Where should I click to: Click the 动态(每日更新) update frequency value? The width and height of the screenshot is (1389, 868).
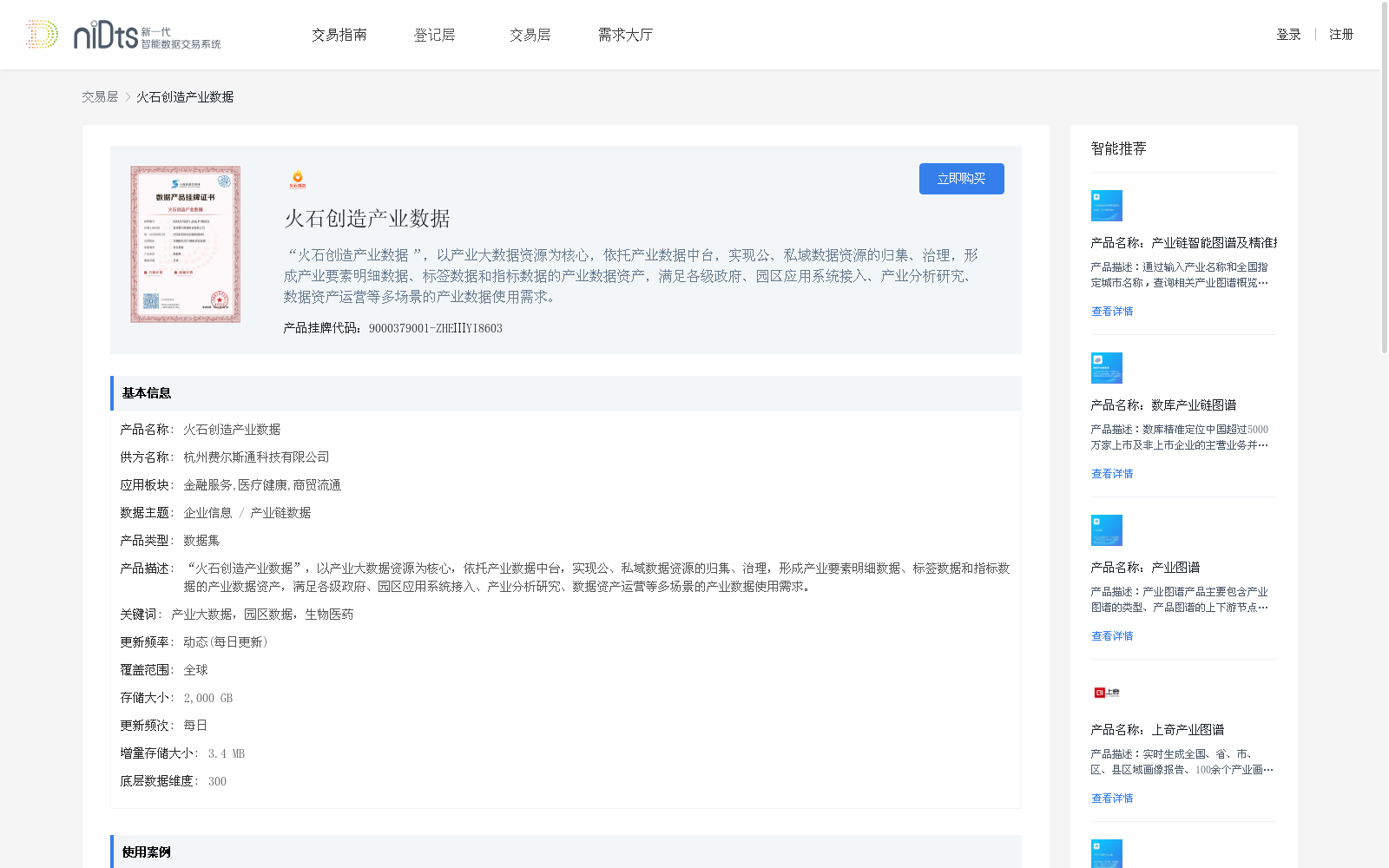pos(226,642)
